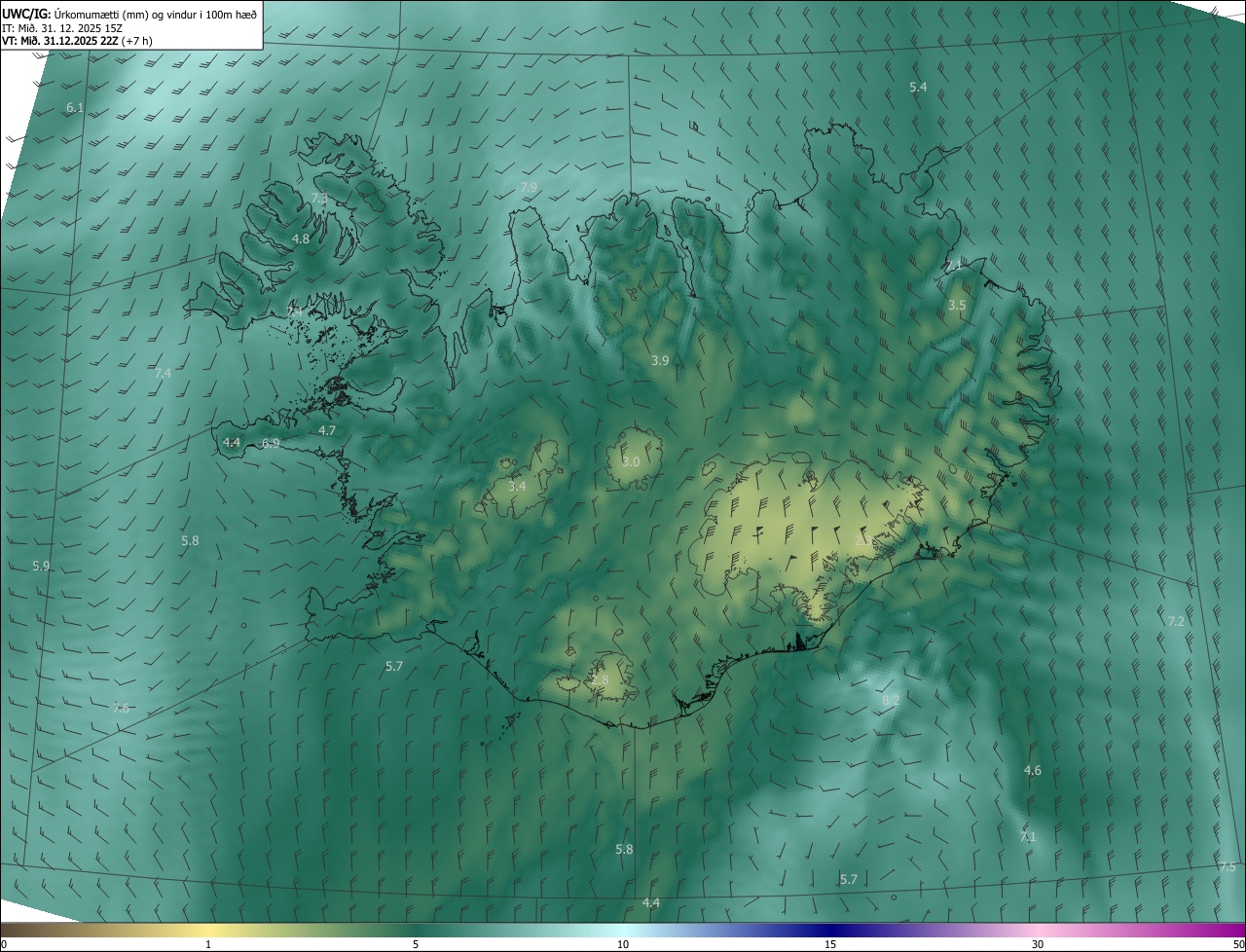Click the '5.4' value label on map

pyautogui.click(x=918, y=88)
